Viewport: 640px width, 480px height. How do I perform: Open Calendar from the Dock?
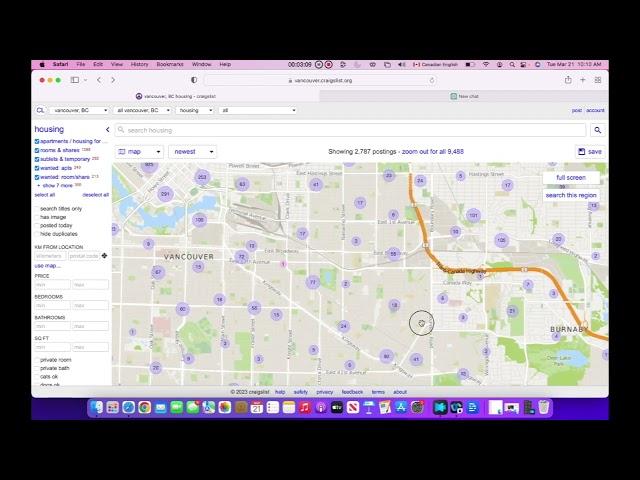click(257, 407)
